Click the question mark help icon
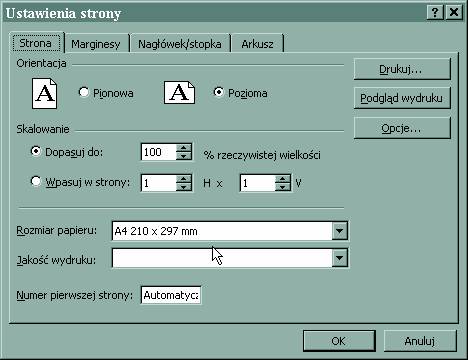 point(435,13)
